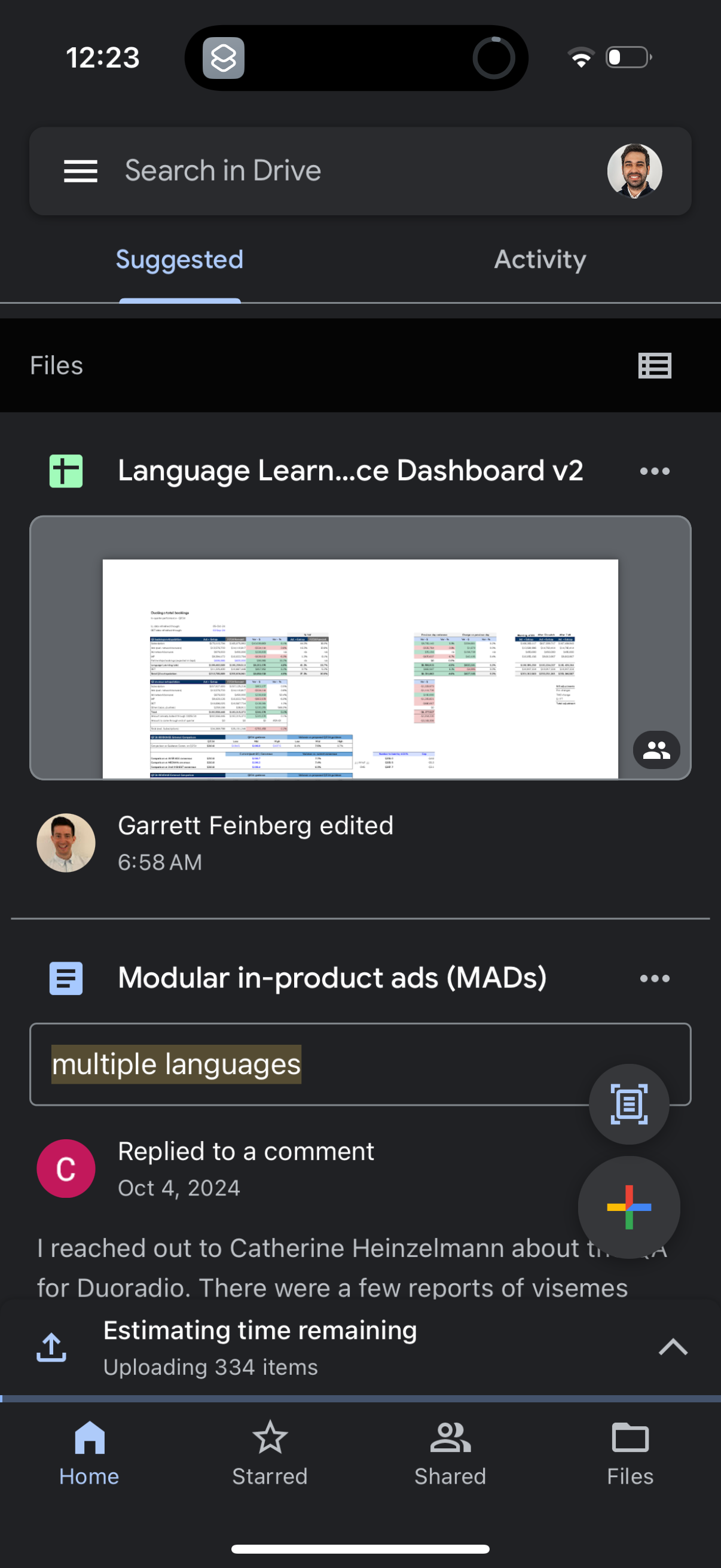Tap the scan document floating button
The height and width of the screenshot is (1568, 721).
(x=628, y=1104)
